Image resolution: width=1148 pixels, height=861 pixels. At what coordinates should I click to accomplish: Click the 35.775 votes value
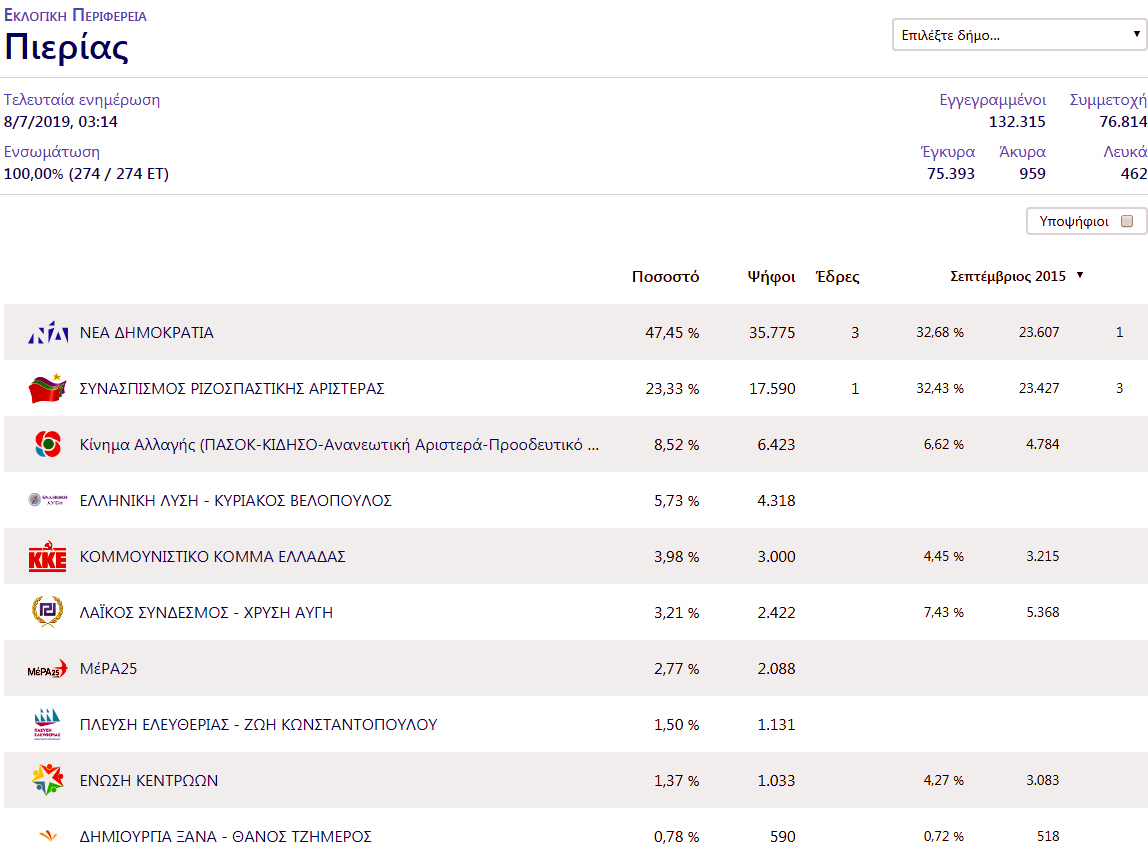772,333
